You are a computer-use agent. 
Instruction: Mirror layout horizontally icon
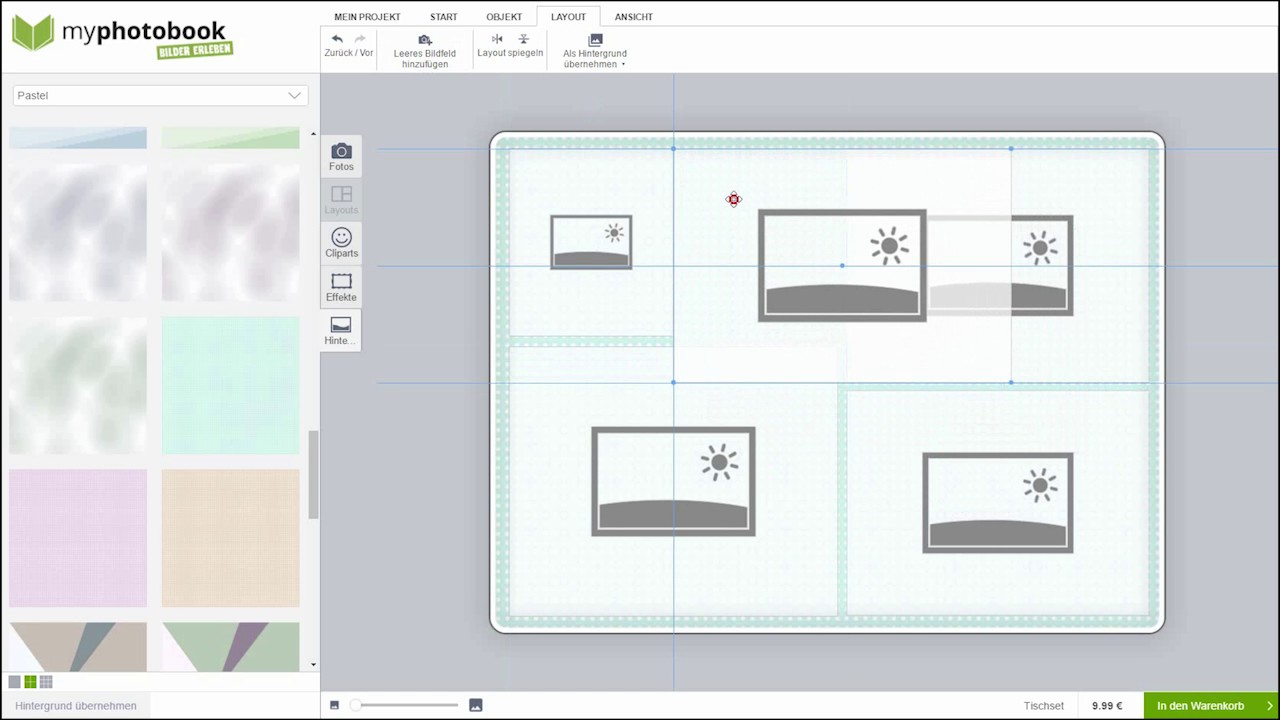(497, 39)
